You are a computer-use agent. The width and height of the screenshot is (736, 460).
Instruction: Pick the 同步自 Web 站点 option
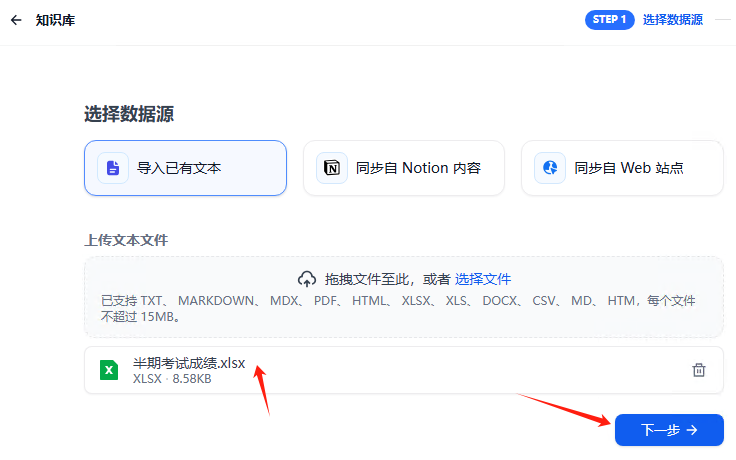pyautogui.click(x=622, y=168)
